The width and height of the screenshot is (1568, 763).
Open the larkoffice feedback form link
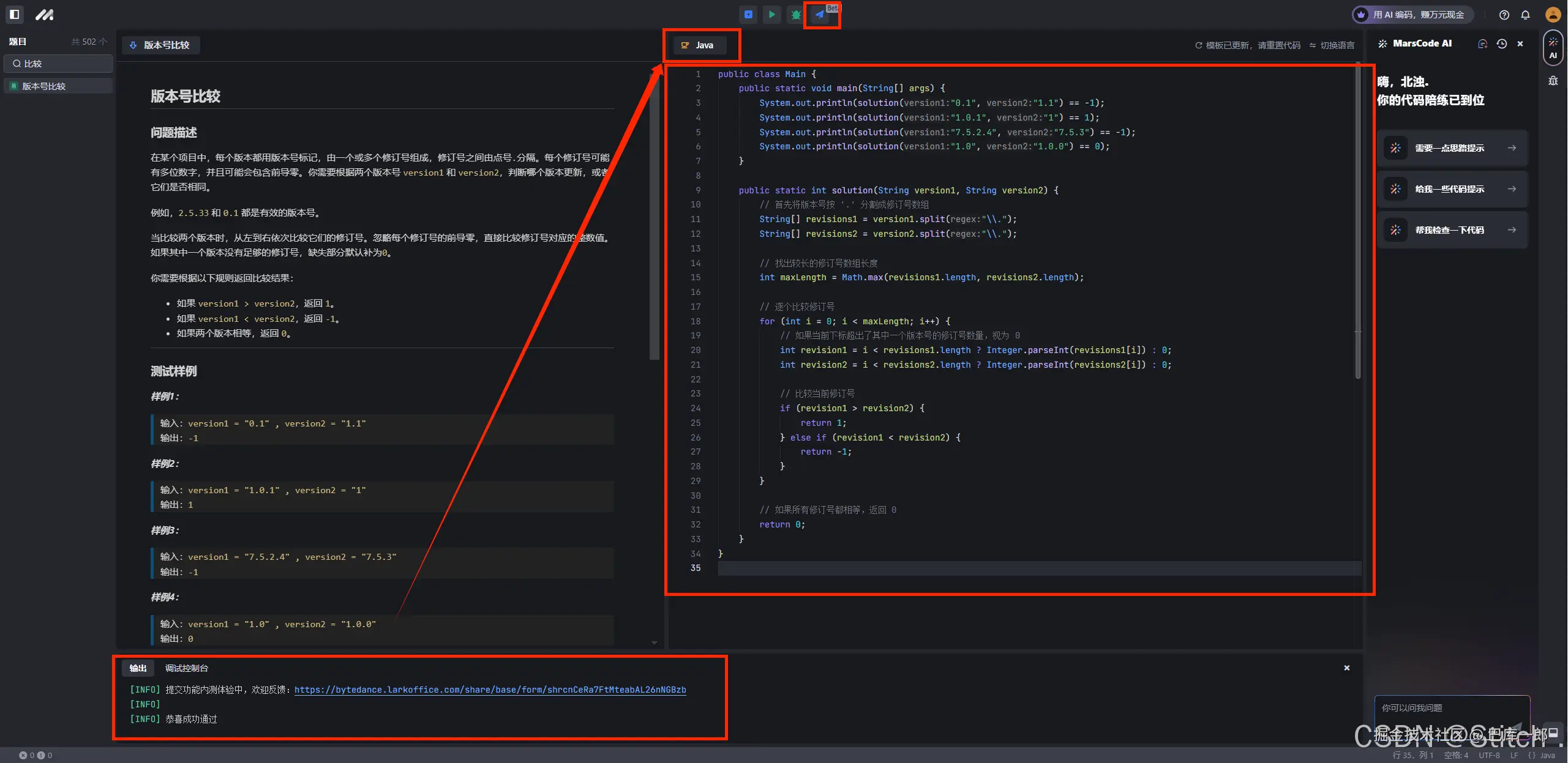490,690
